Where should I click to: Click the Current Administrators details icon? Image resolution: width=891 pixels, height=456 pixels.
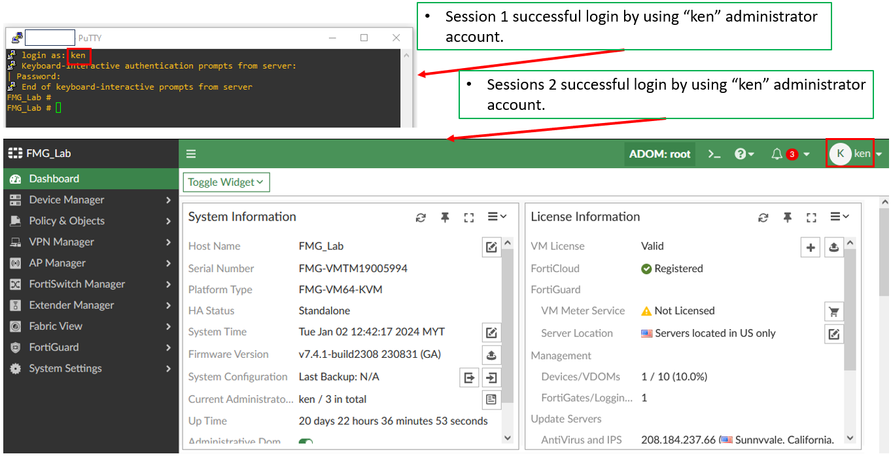[491, 399]
